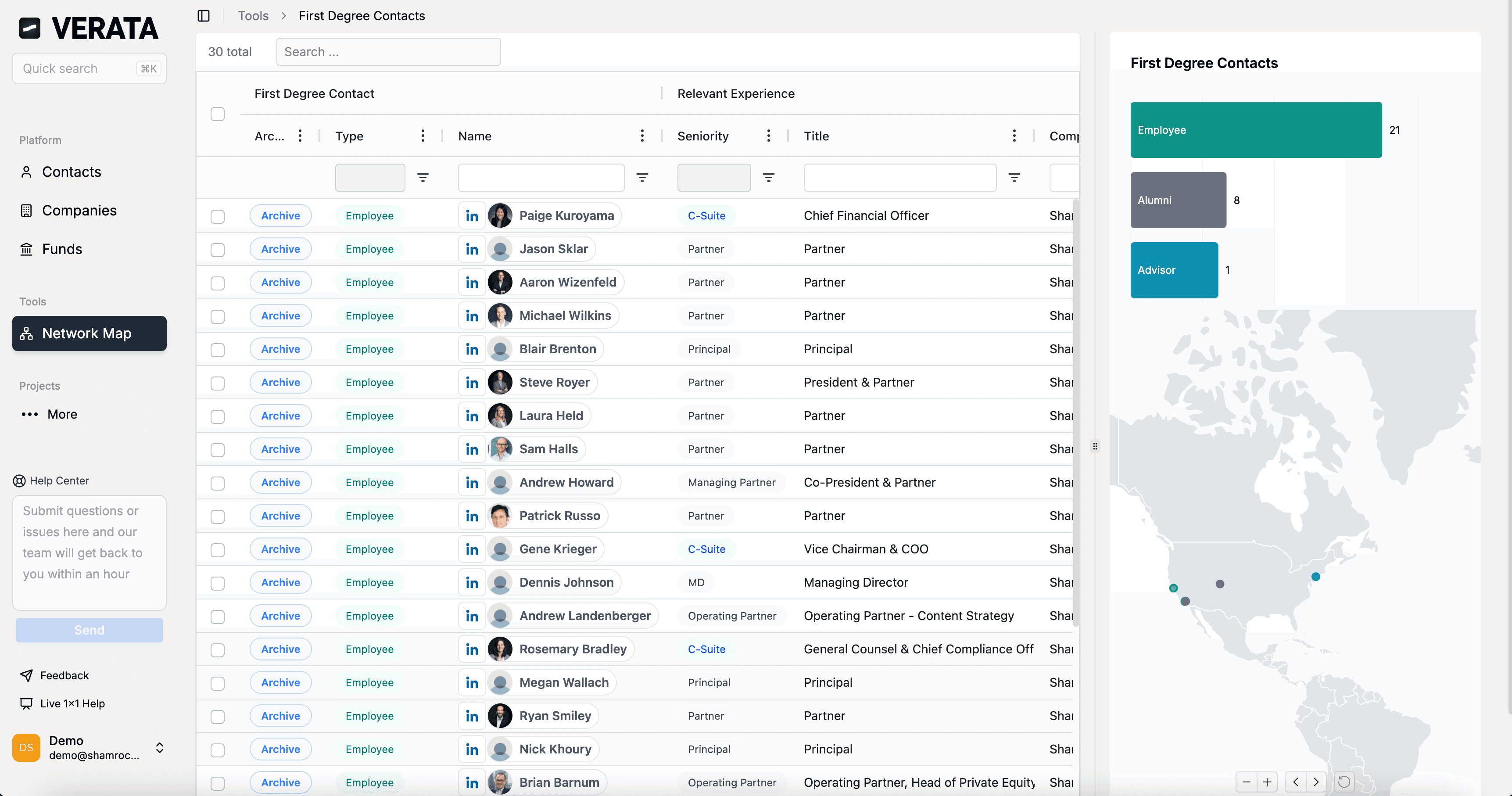Collapse the sidebar using the panel toggle
The image size is (1512, 796).
pyautogui.click(x=204, y=16)
